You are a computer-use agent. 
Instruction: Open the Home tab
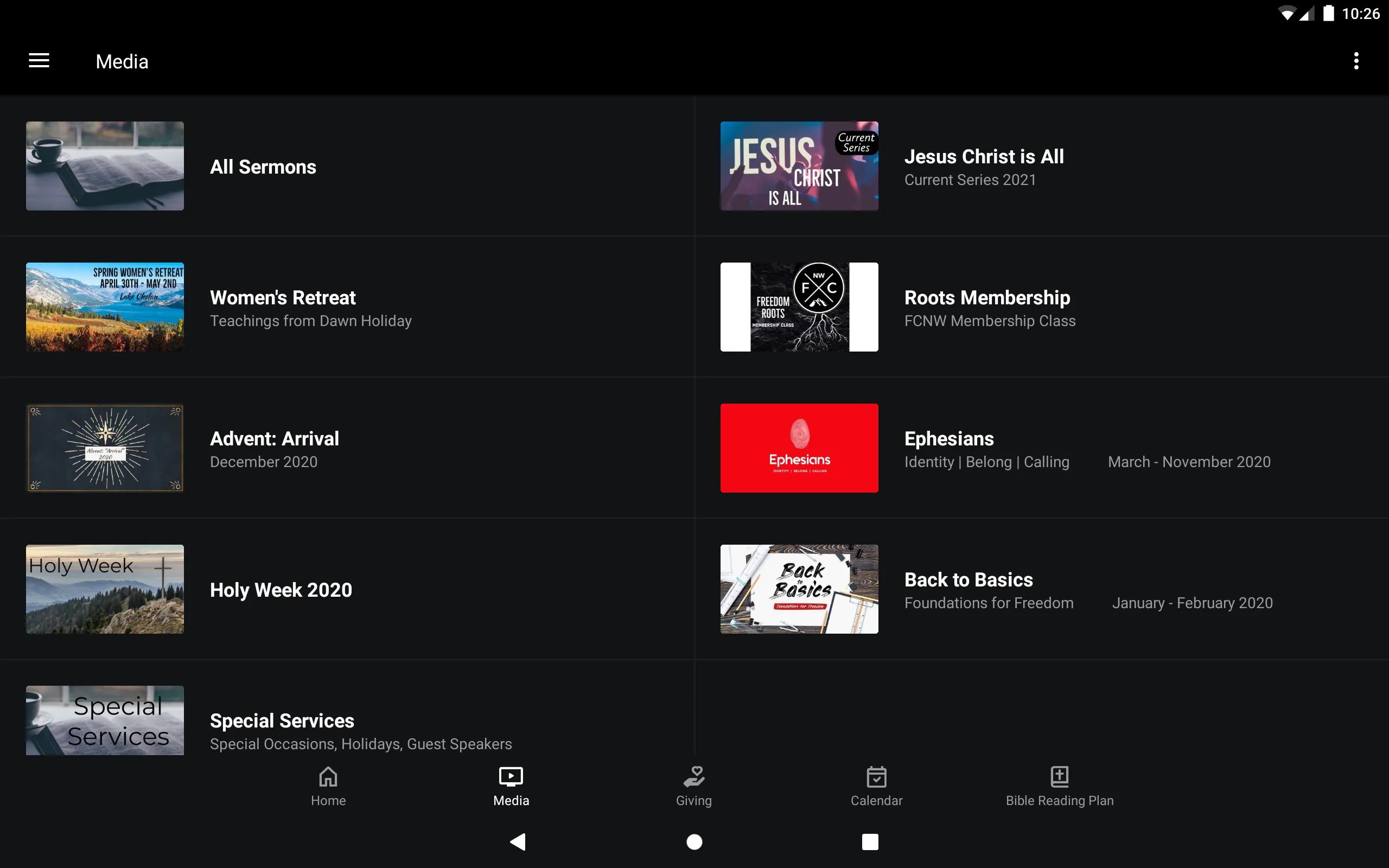pyautogui.click(x=328, y=786)
